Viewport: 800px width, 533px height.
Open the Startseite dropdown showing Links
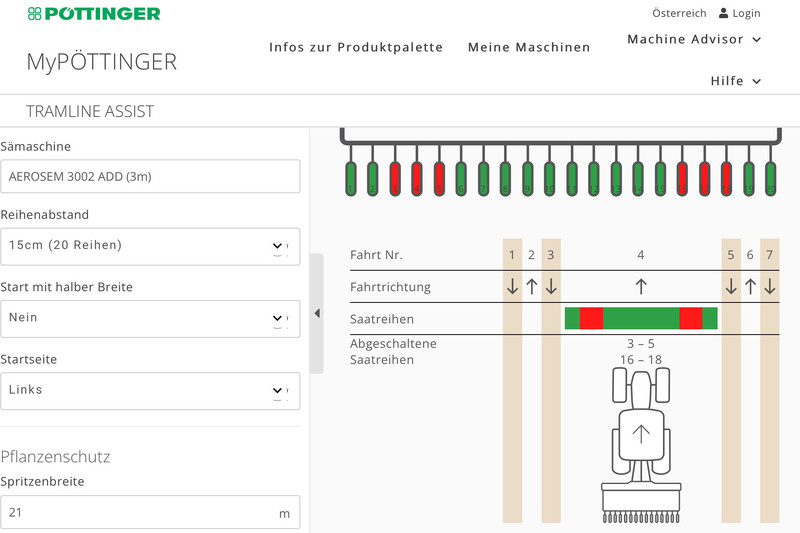click(x=150, y=391)
